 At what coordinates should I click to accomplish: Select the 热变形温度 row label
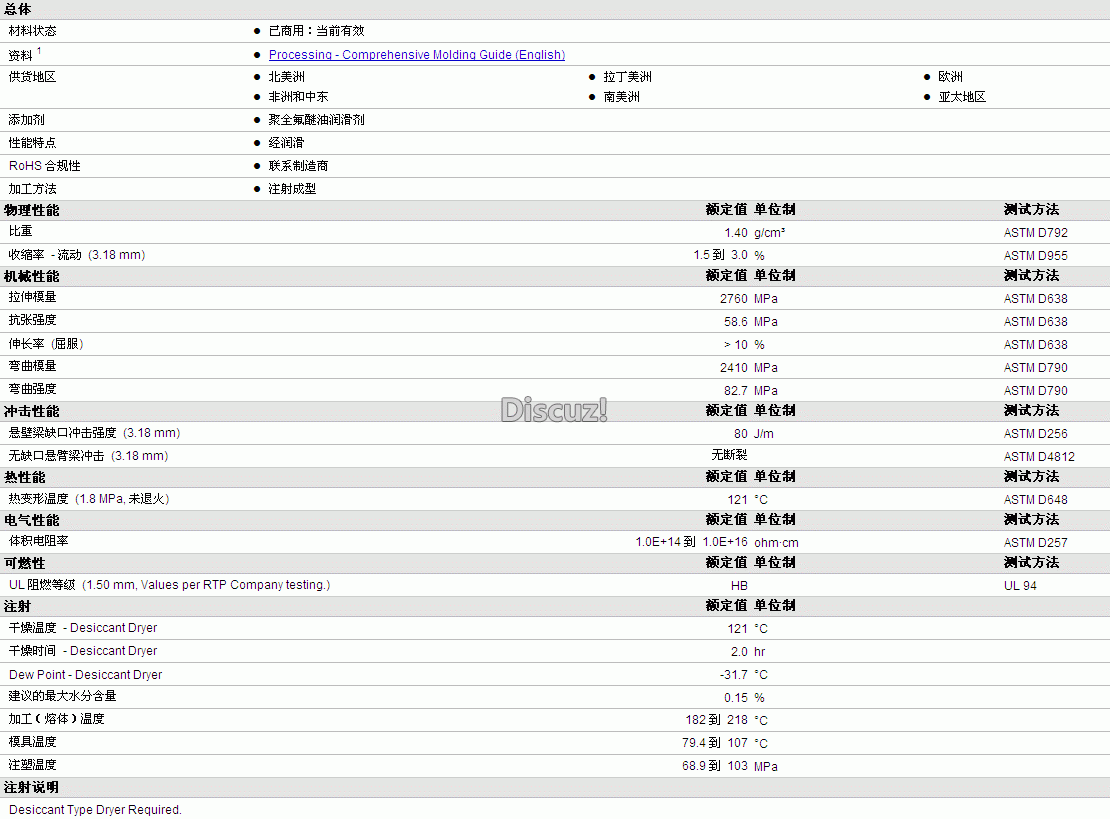pos(89,498)
